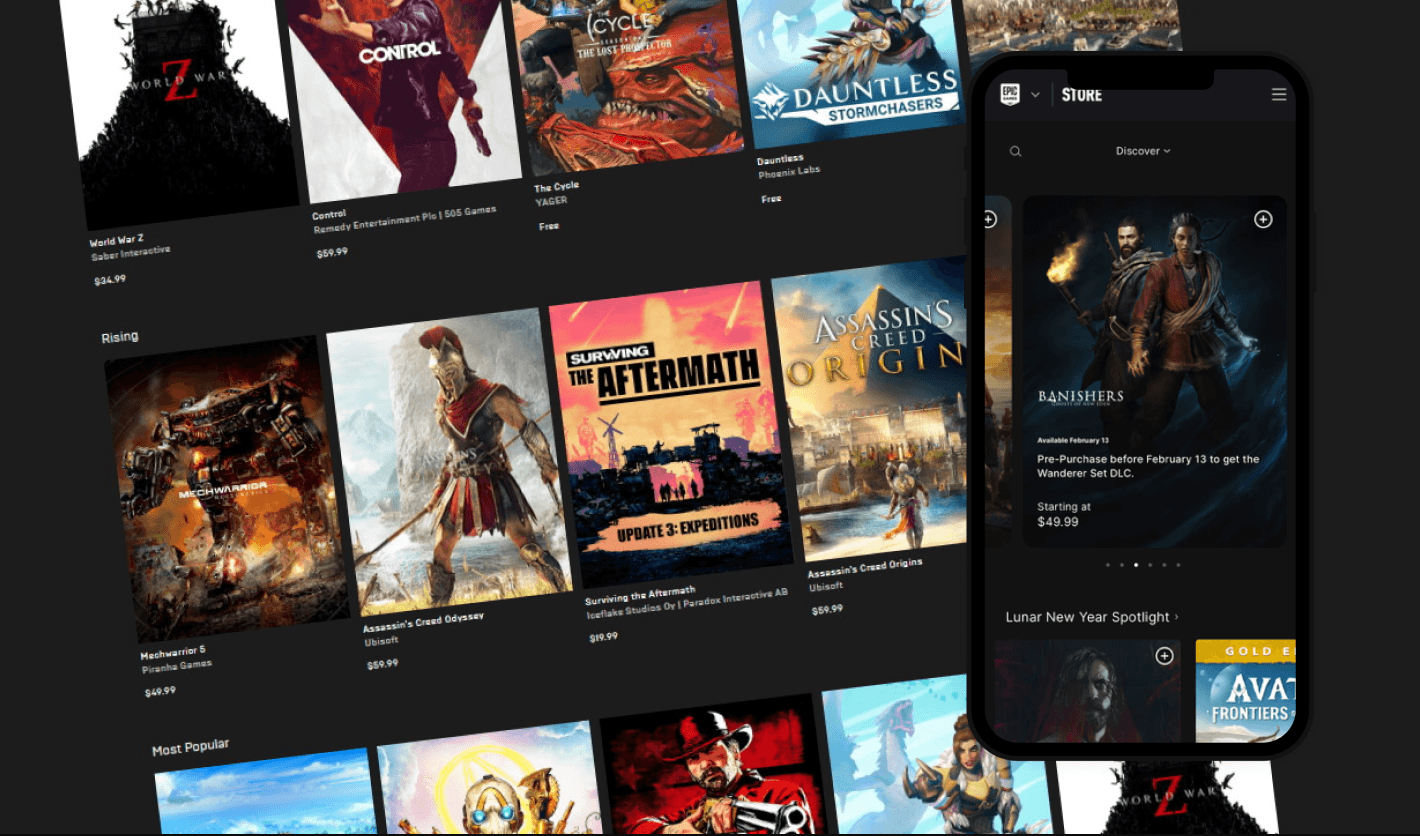This screenshot has height=836, width=1420.
Task: Click the Free label under Dauntless
Action: pos(771,199)
